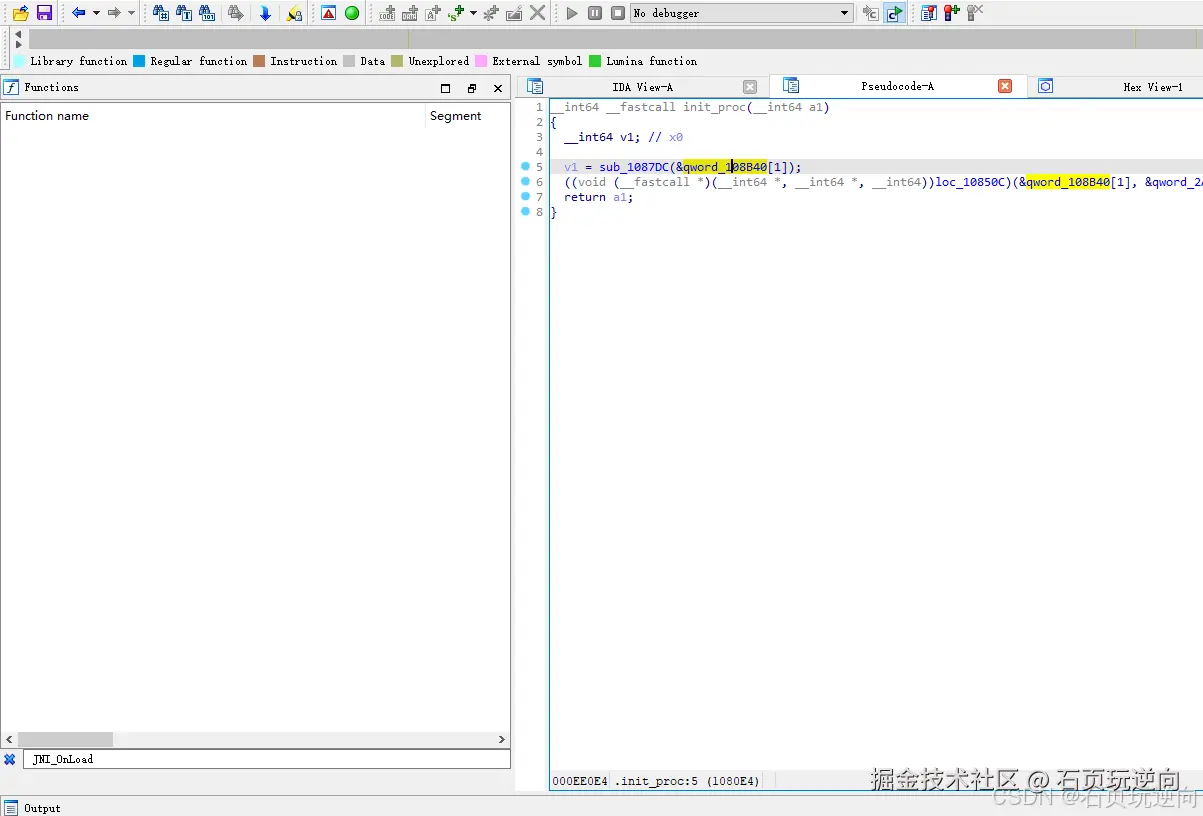Start process with play button
The width and height of the screenshot is (1203, 816).
click(572, 13)
